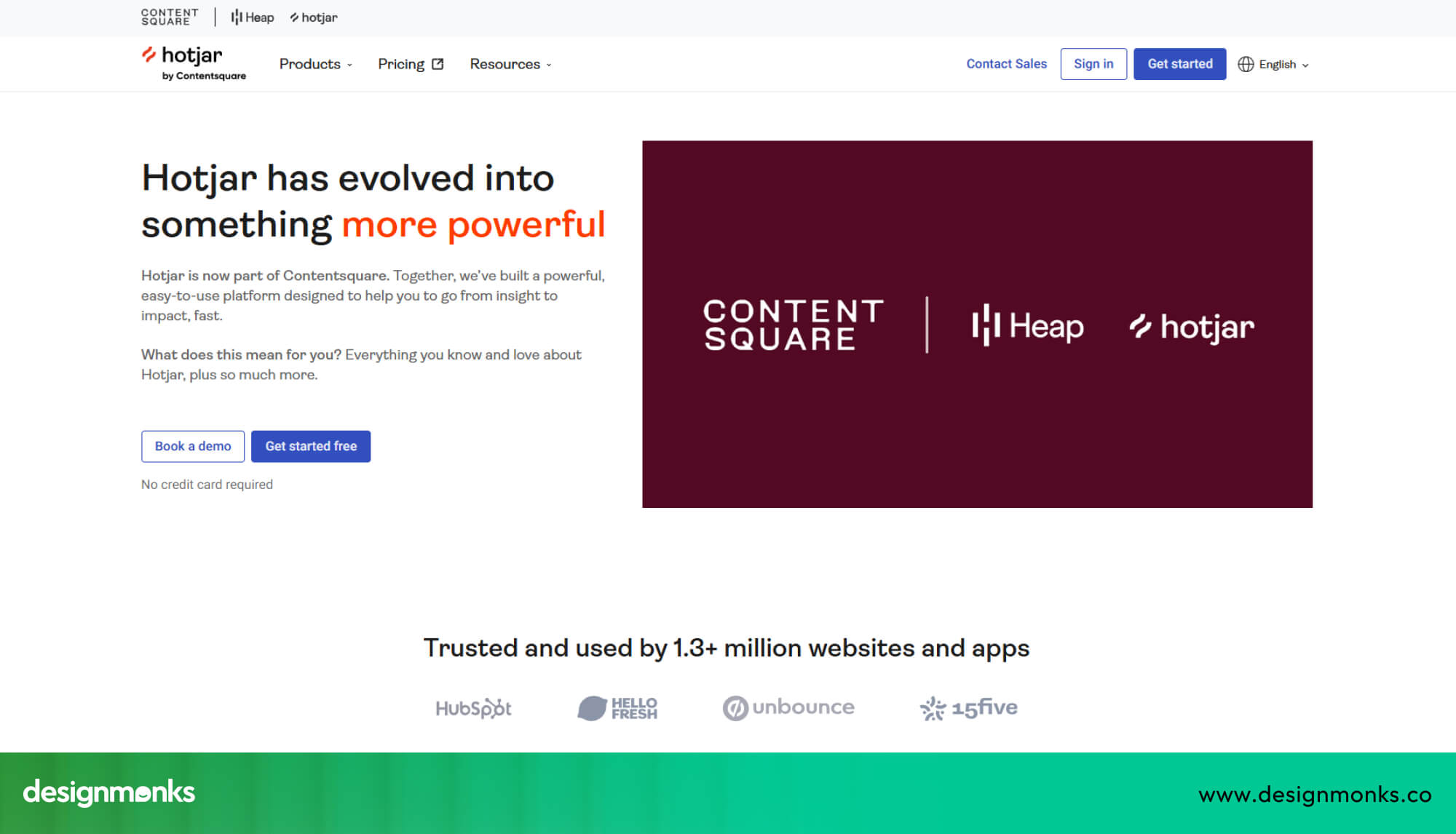
Task: Click the Heap logo in the maroon banner
Action: pos(1028,325)
